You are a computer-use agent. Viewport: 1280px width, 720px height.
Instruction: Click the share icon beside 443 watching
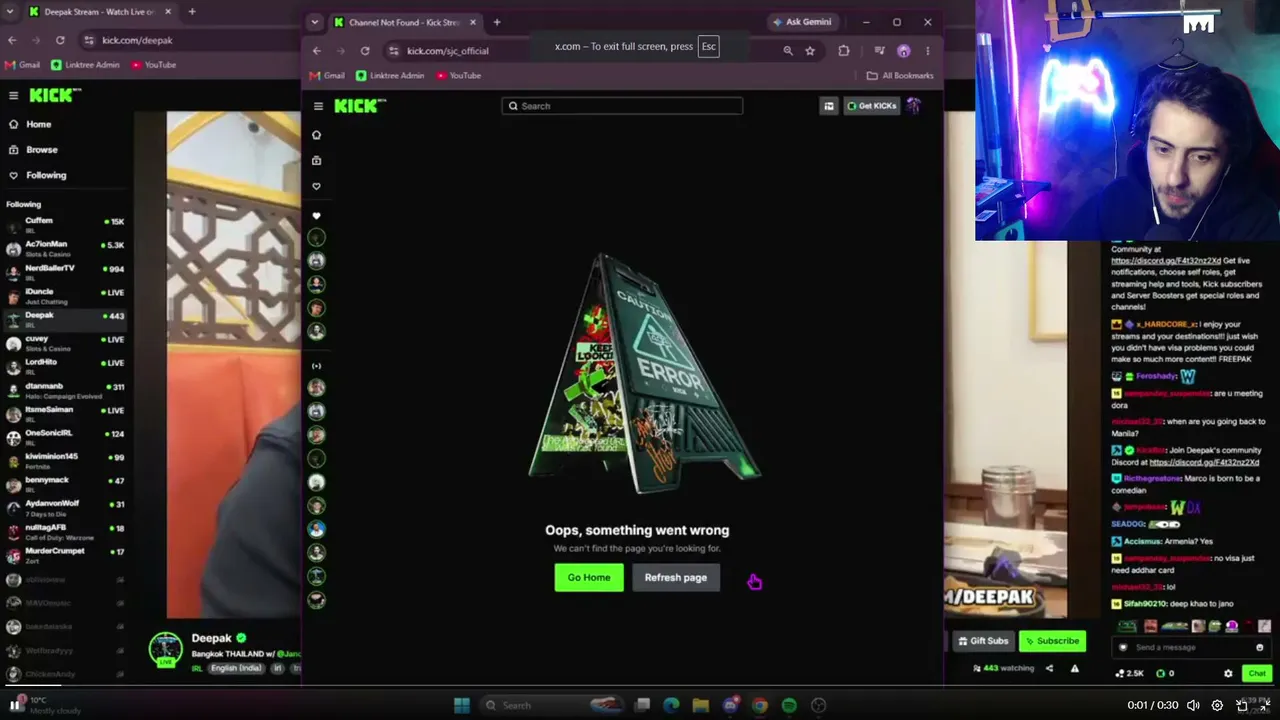tap(1049, 668)
